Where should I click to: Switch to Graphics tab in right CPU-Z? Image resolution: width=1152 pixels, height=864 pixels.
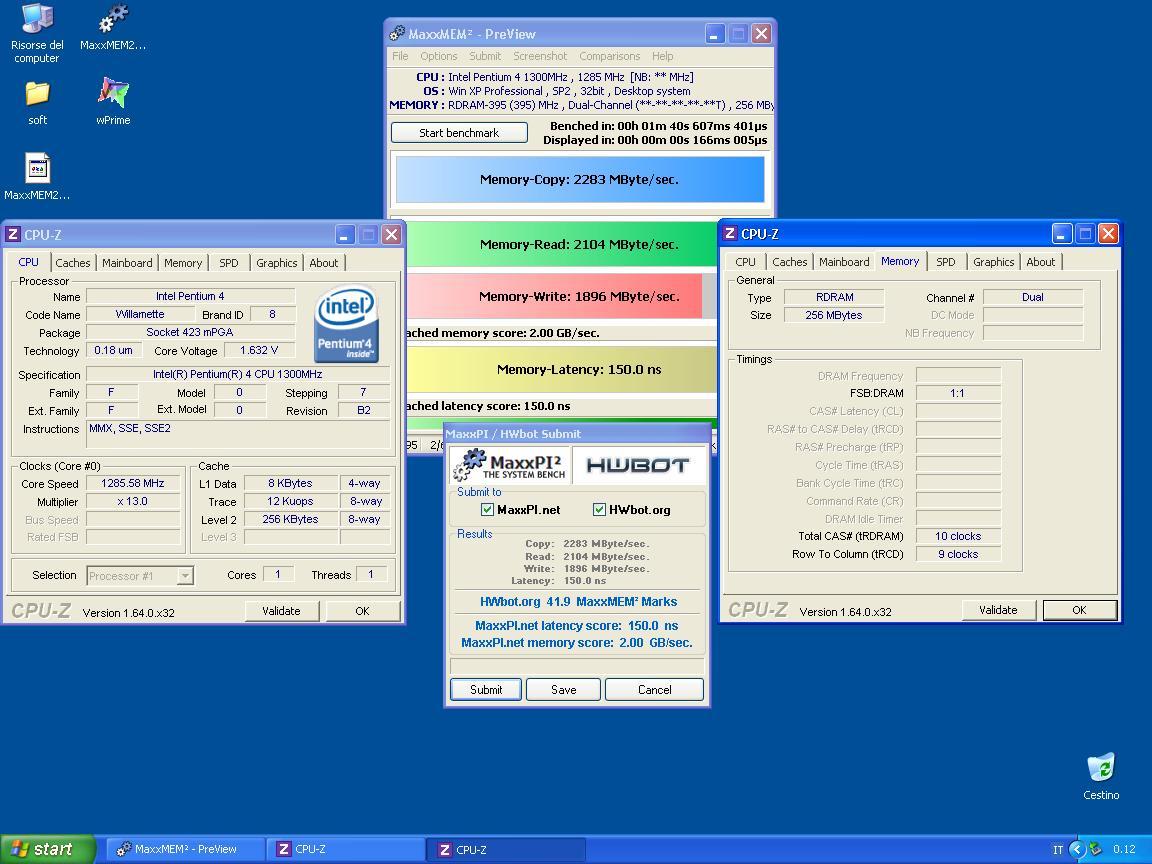[x=993, y=262]
